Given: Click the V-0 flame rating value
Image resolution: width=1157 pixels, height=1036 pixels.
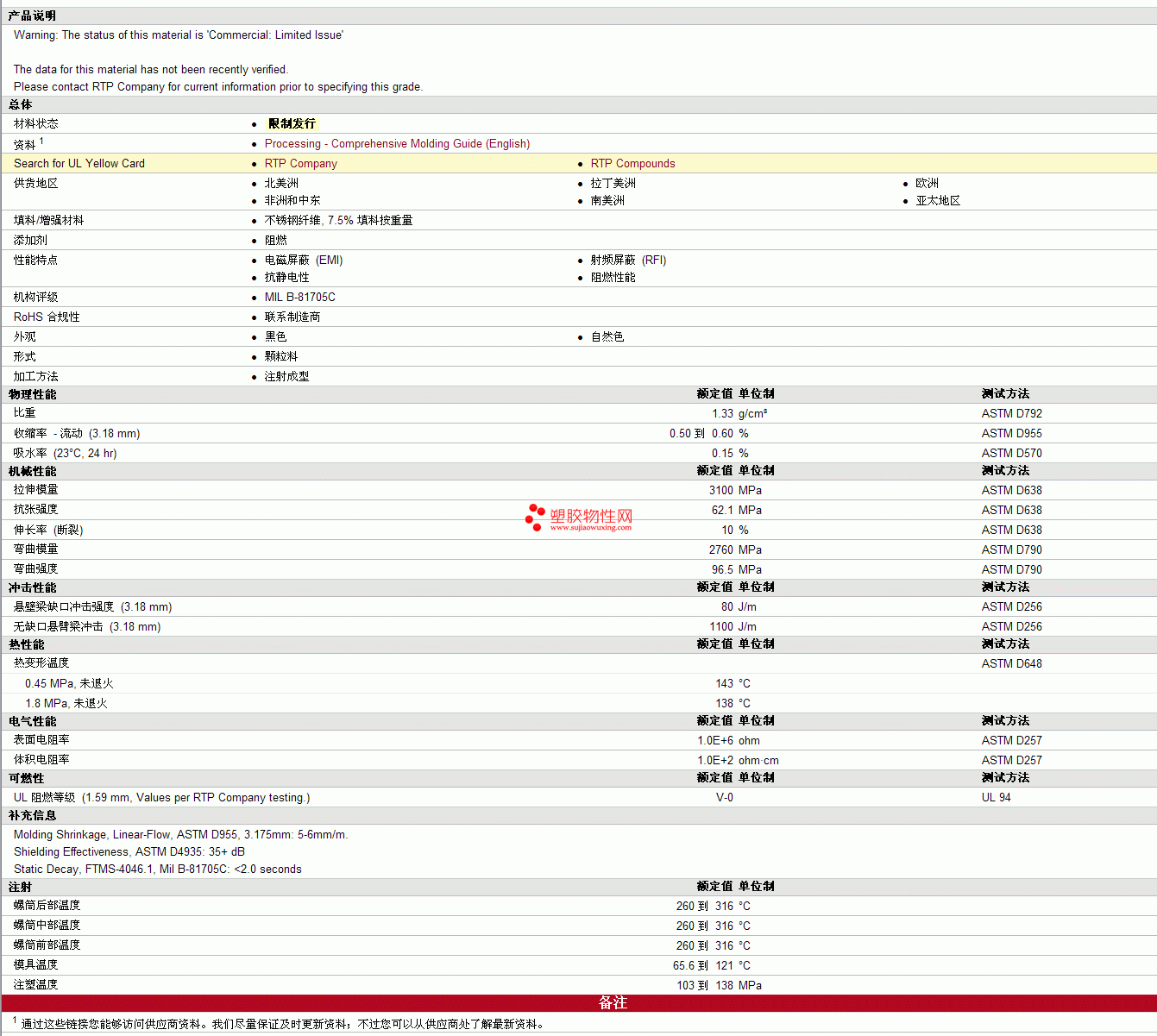Looking at the screenshot, I should 725,798.
